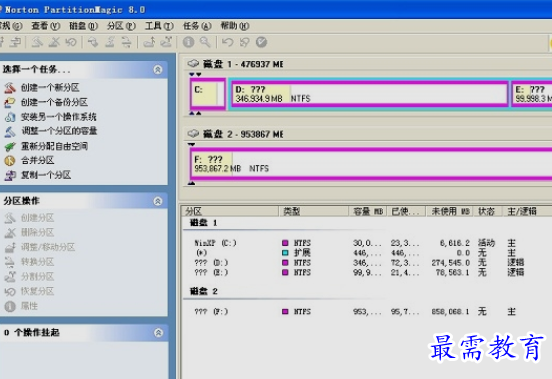
Task: Select the E: partition block in disk map
Action: pyautogui.click(x=532, y=94)
